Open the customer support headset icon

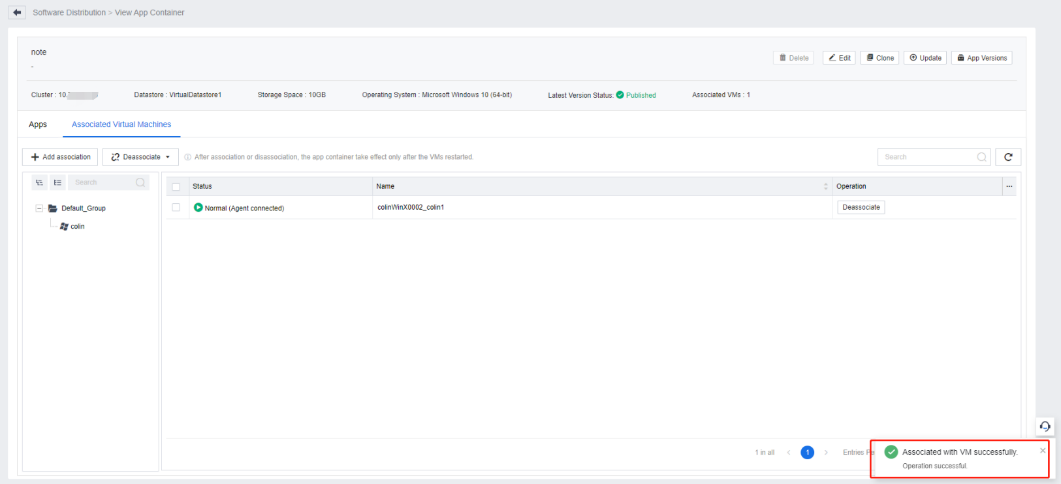click(1045, 427)
